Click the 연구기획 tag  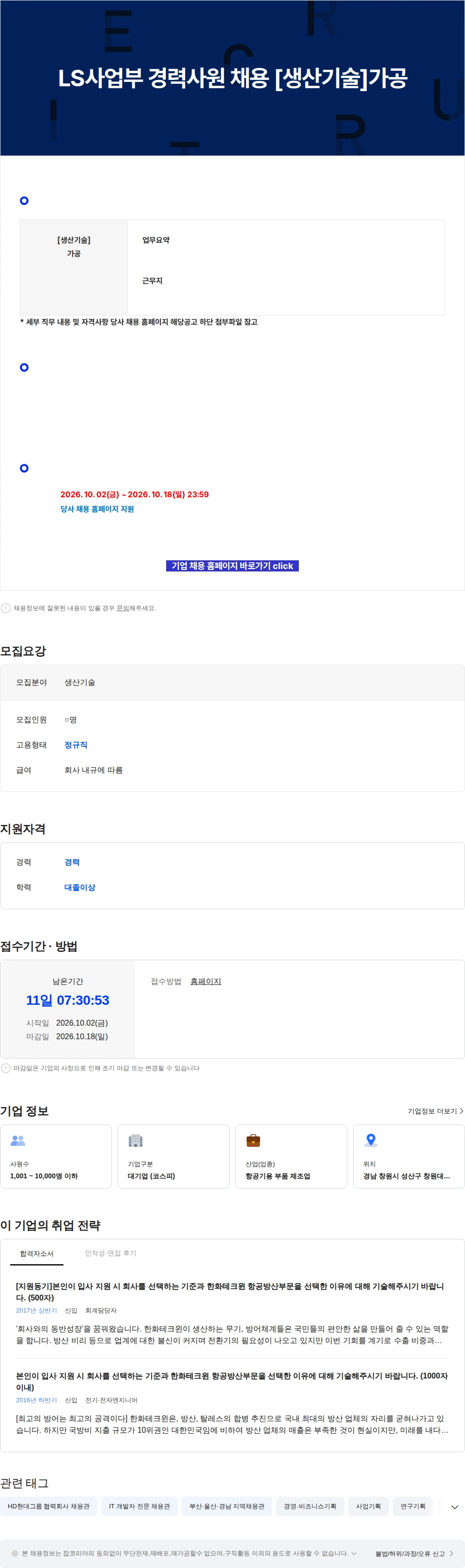point(413,1506)
